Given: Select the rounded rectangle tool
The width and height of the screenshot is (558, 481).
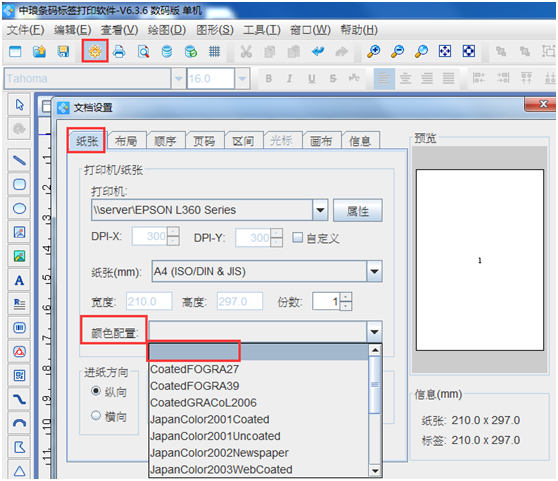Looking at the screenshot, I should tap(19, 184).
